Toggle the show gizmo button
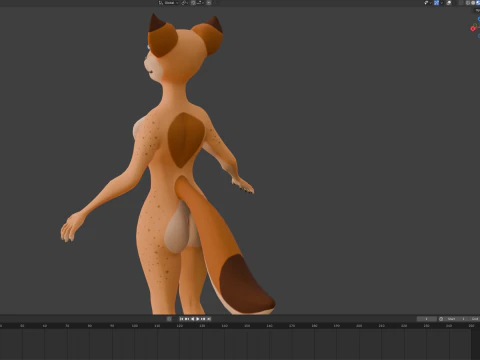Screen dimensions: 480x360 [436, 3]
